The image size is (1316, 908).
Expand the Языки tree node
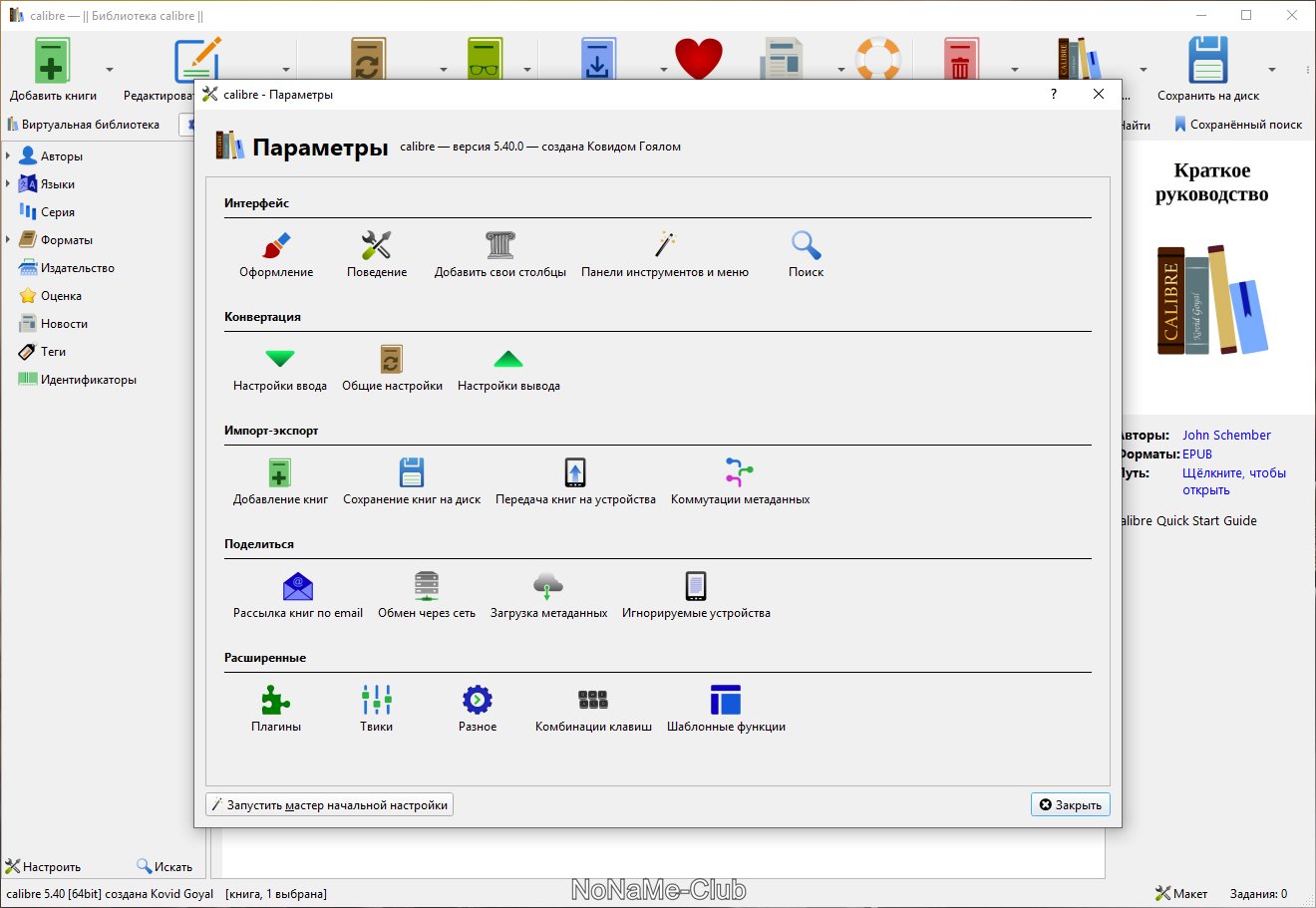(8, 184)
